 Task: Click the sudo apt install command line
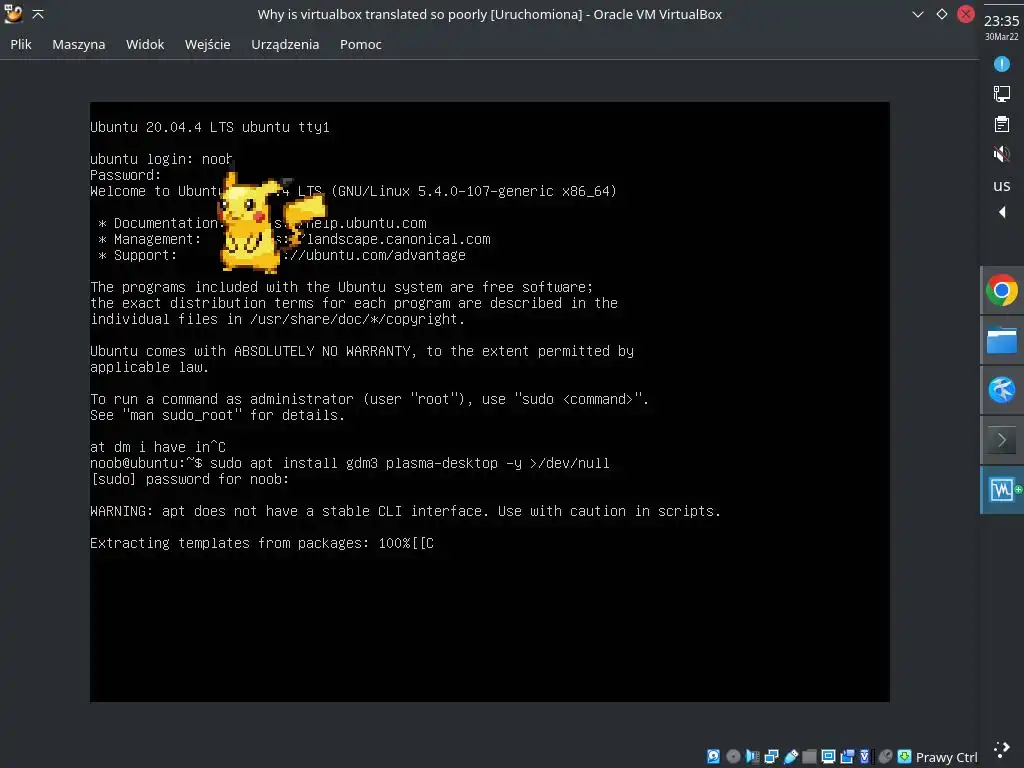[349, 463]
